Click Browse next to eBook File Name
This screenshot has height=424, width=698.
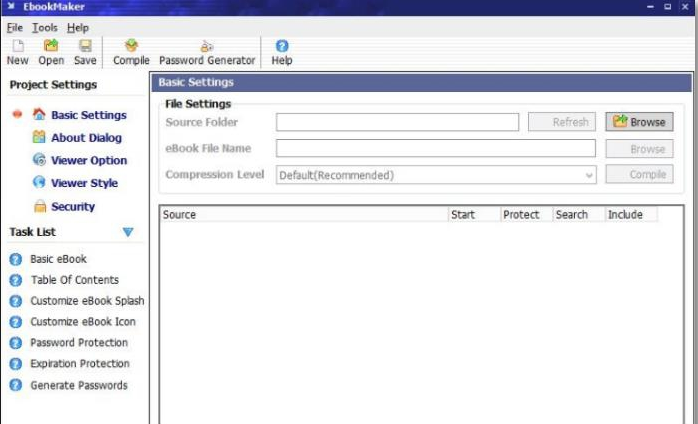coord(639,149)
